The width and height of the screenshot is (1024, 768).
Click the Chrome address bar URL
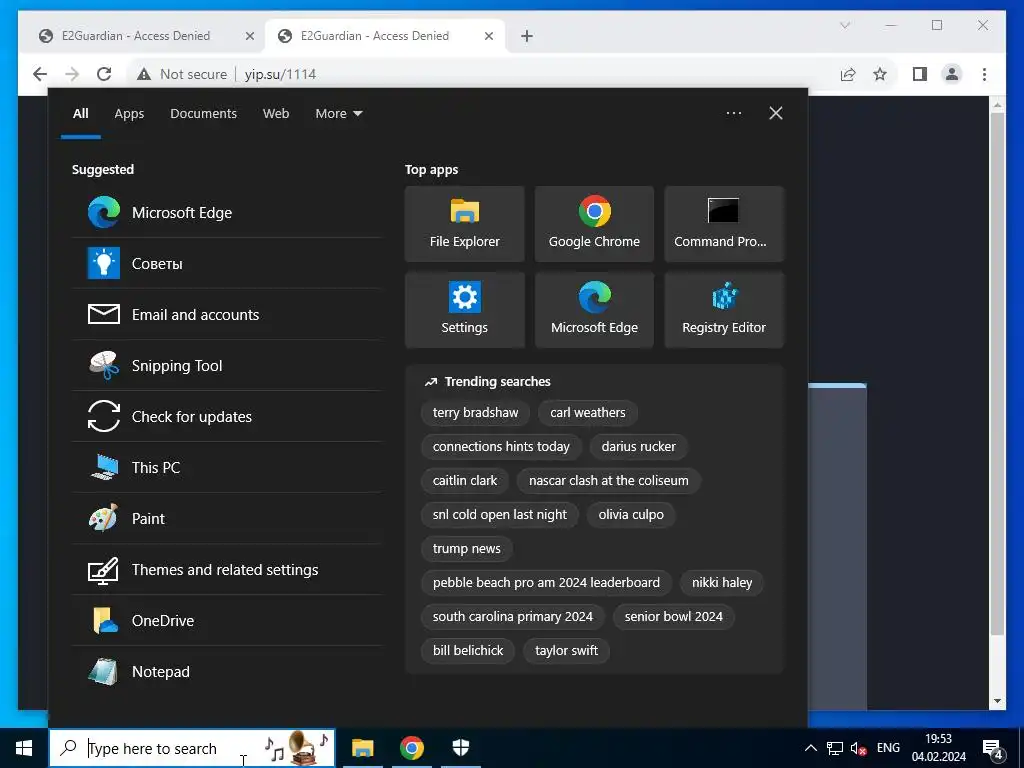[280, 74]
